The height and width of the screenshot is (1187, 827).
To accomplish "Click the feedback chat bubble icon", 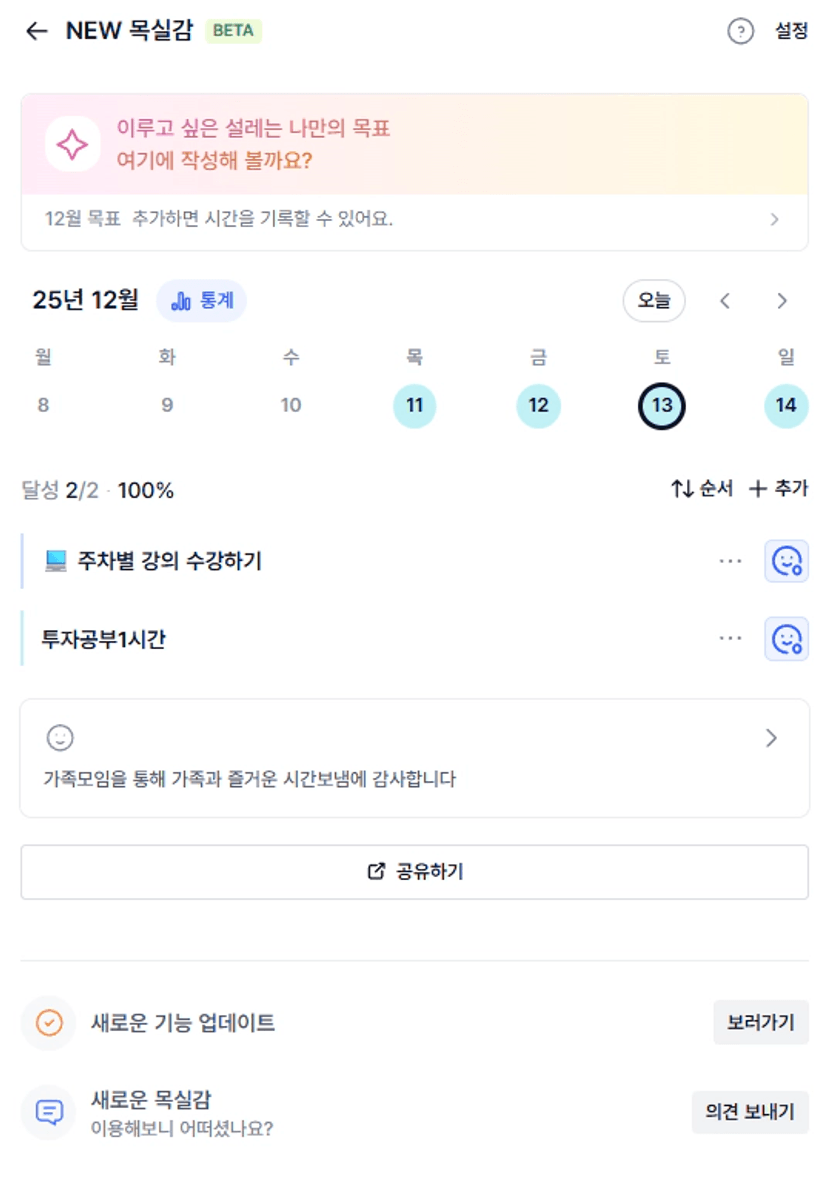I will point(49,1112).
